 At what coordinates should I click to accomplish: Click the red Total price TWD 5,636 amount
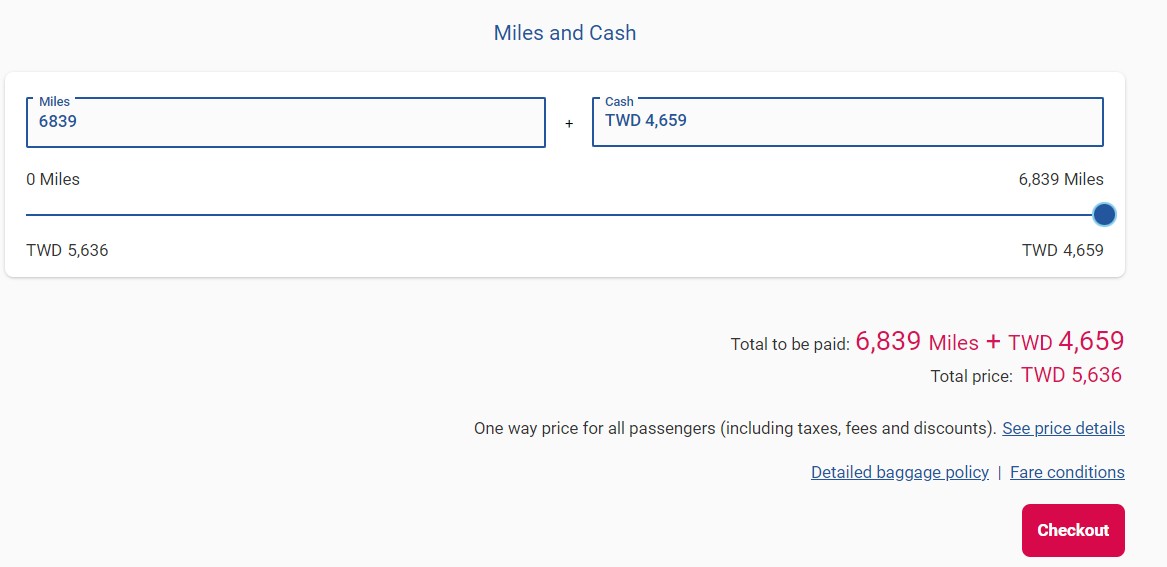tap(1072, 375)
